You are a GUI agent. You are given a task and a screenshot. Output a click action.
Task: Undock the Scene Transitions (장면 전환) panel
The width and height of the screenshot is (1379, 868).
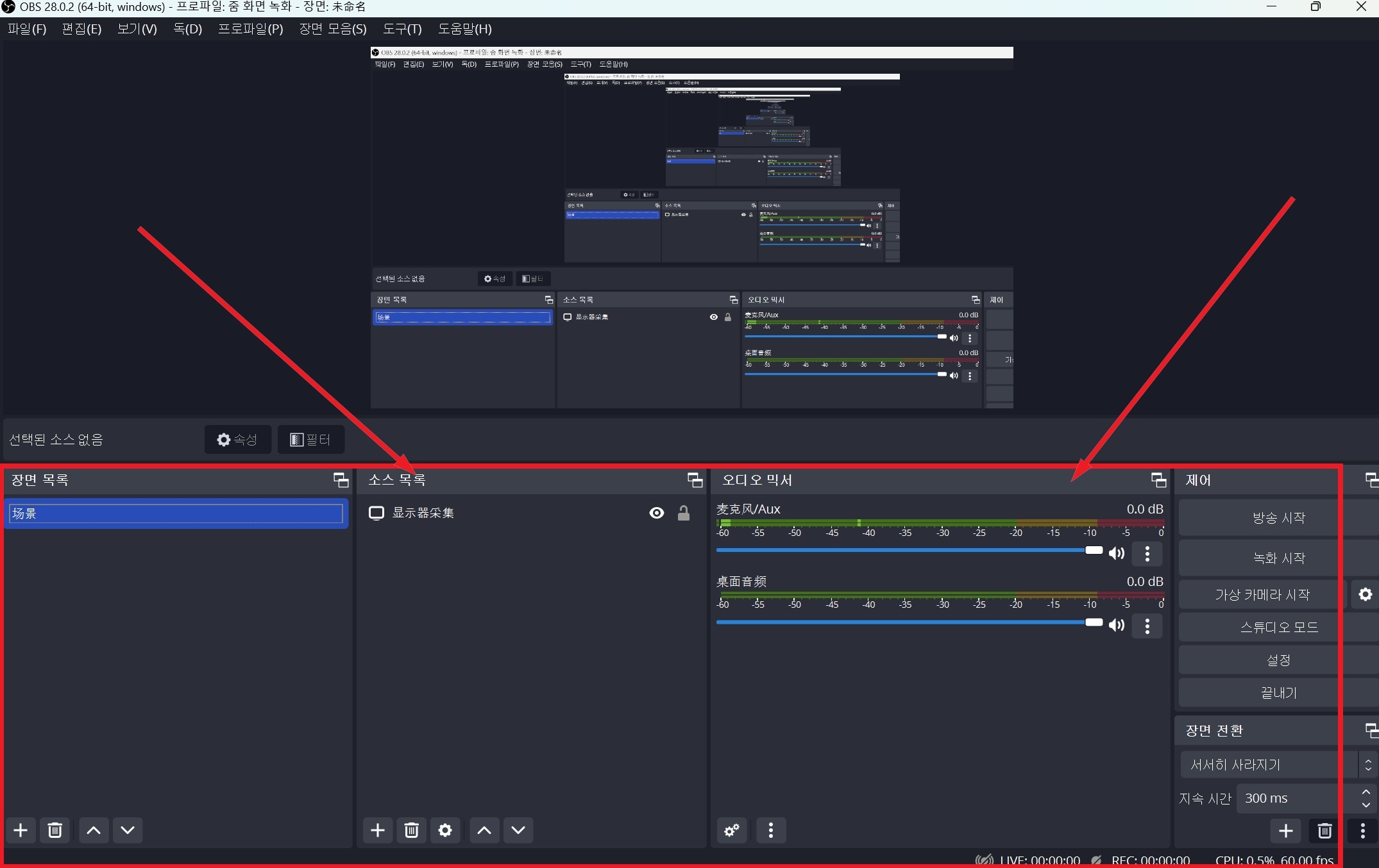pos(1372,730)
